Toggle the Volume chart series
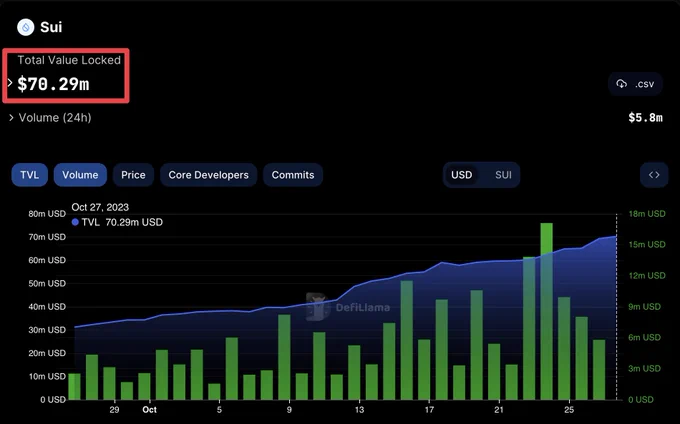The height and width of the screenshot is (424, 680). click(80, 175)
